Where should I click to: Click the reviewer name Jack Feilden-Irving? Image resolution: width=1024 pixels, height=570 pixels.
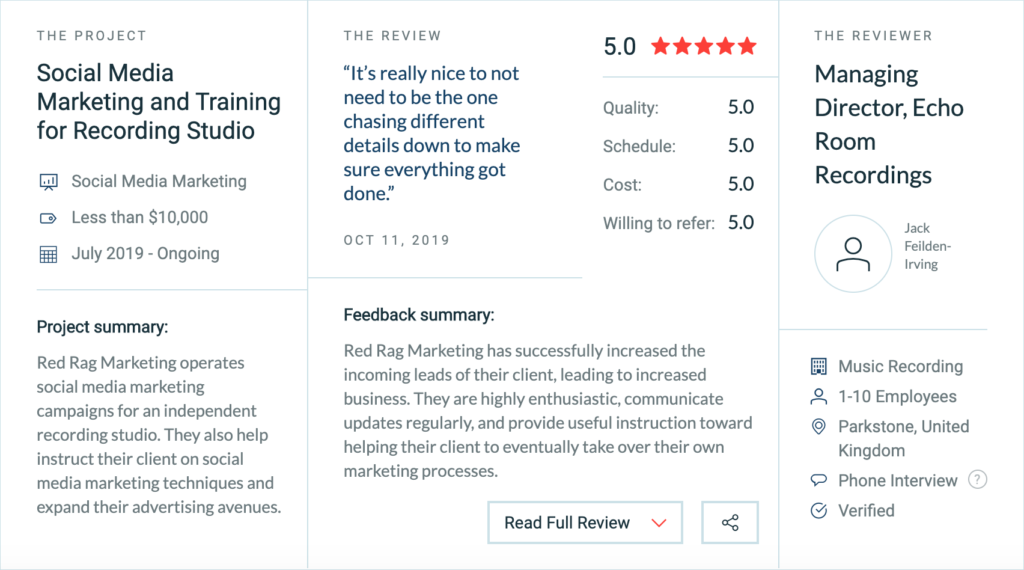(927, 246)
